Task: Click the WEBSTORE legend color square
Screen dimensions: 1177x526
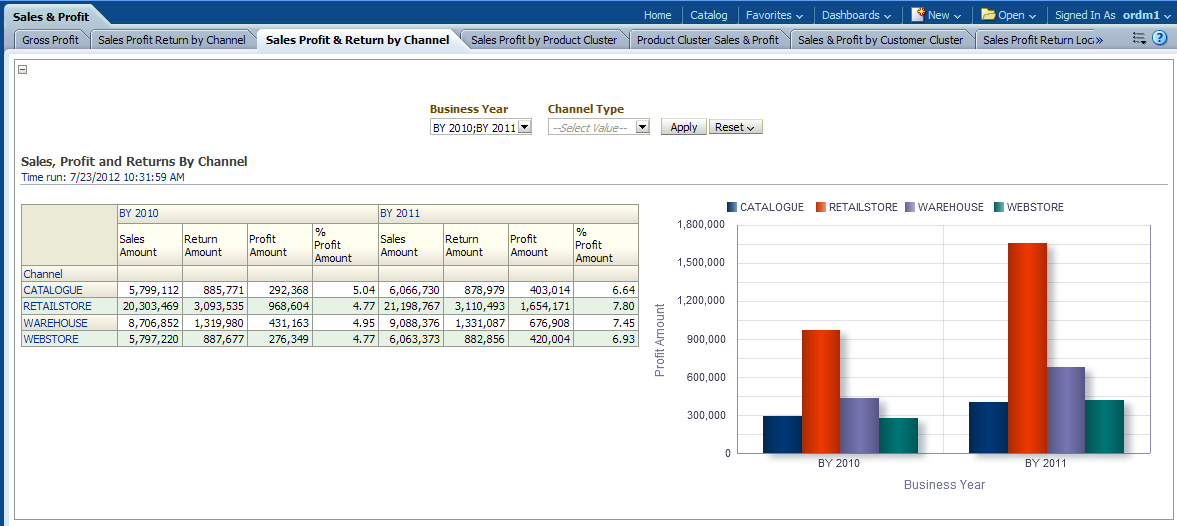Action: (999, 207)
